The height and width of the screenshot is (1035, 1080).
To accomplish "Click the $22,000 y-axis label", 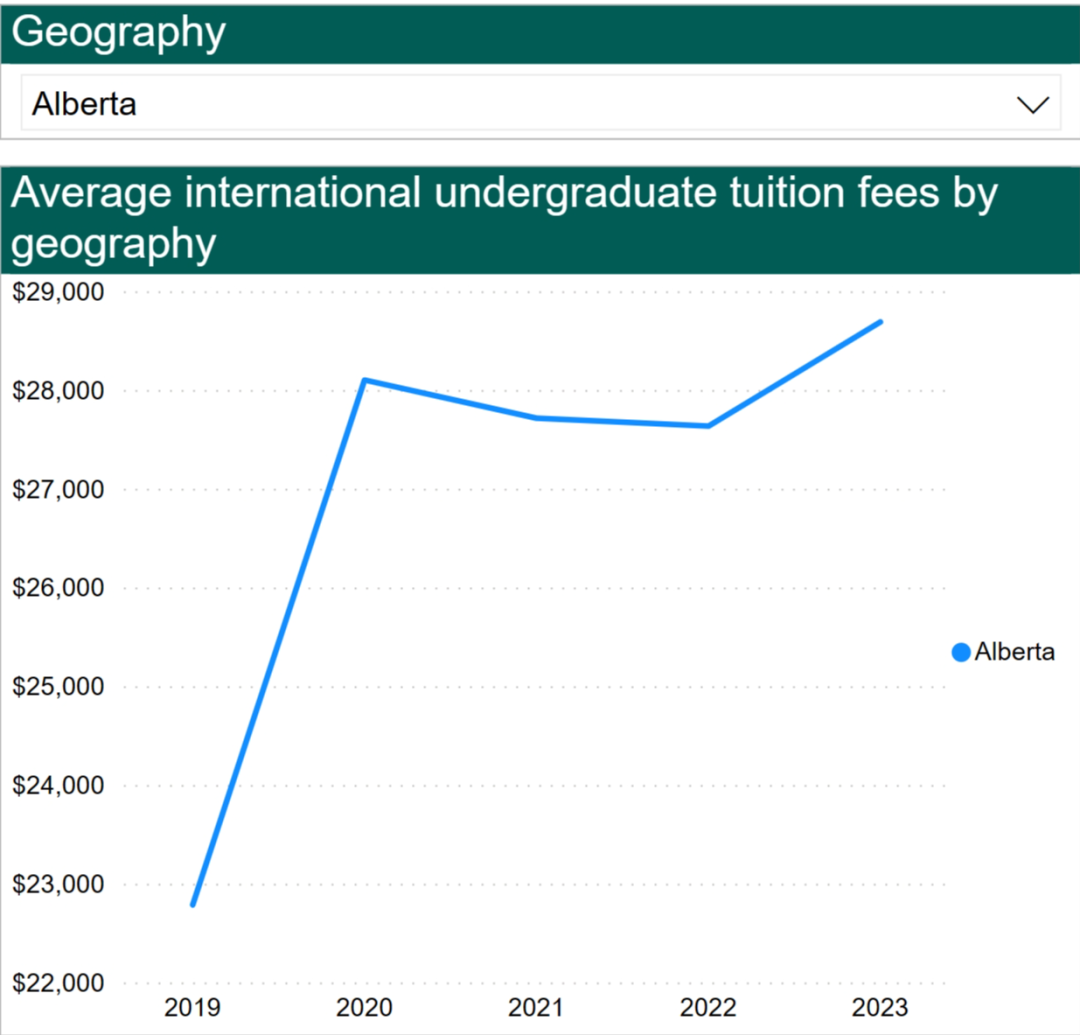I will (59, 983).
